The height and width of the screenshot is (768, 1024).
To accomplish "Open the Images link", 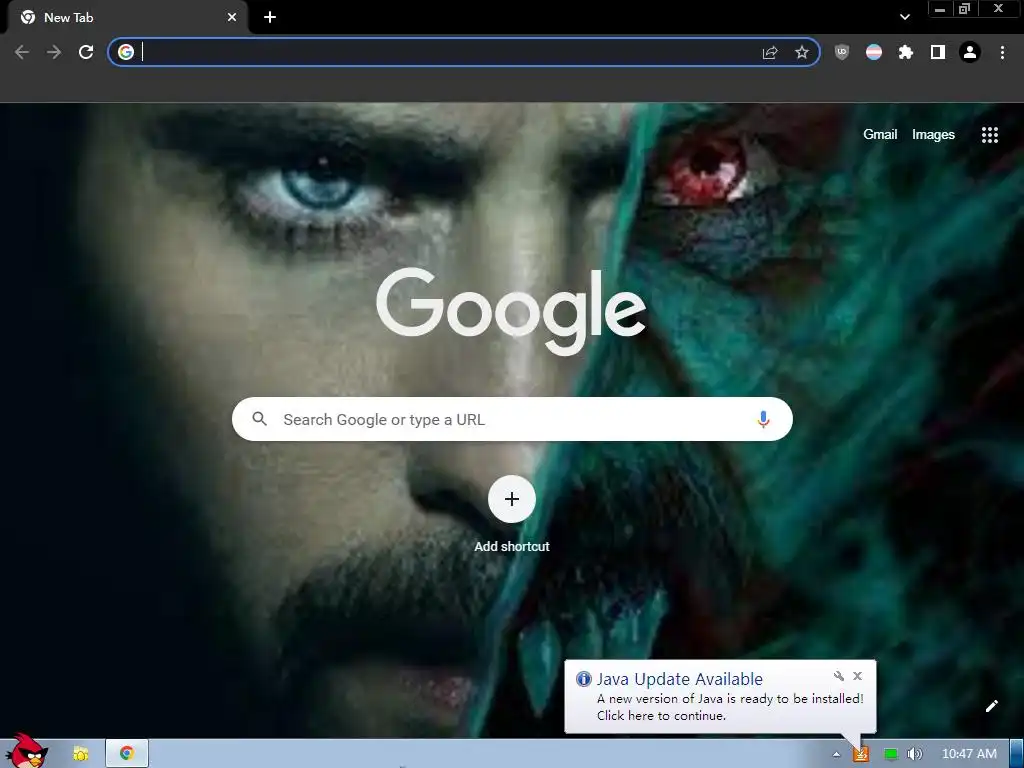I will point(933,135).
